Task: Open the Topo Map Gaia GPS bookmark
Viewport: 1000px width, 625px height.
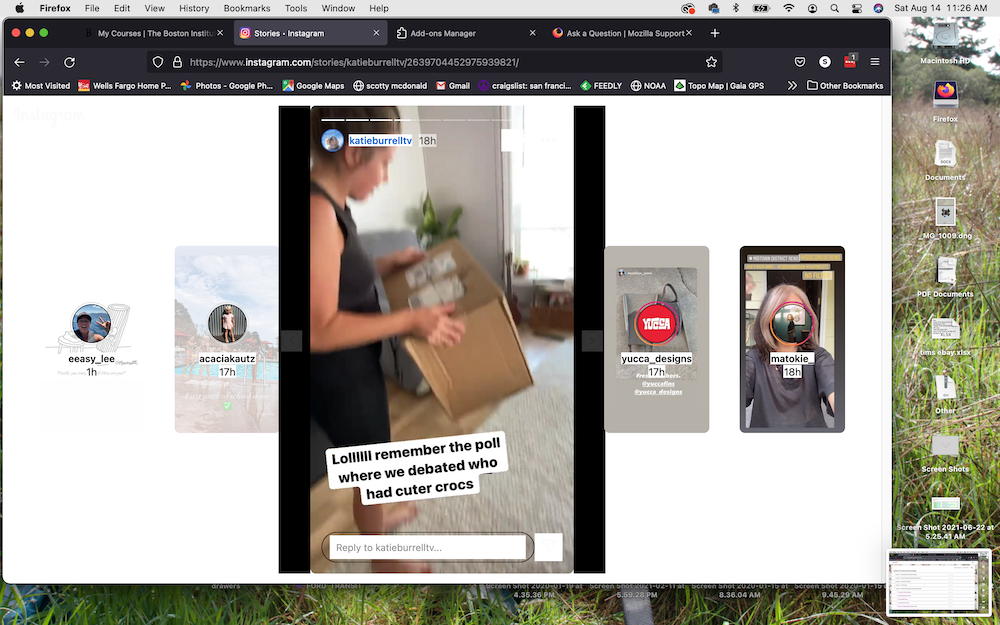Action: (719, 85)
